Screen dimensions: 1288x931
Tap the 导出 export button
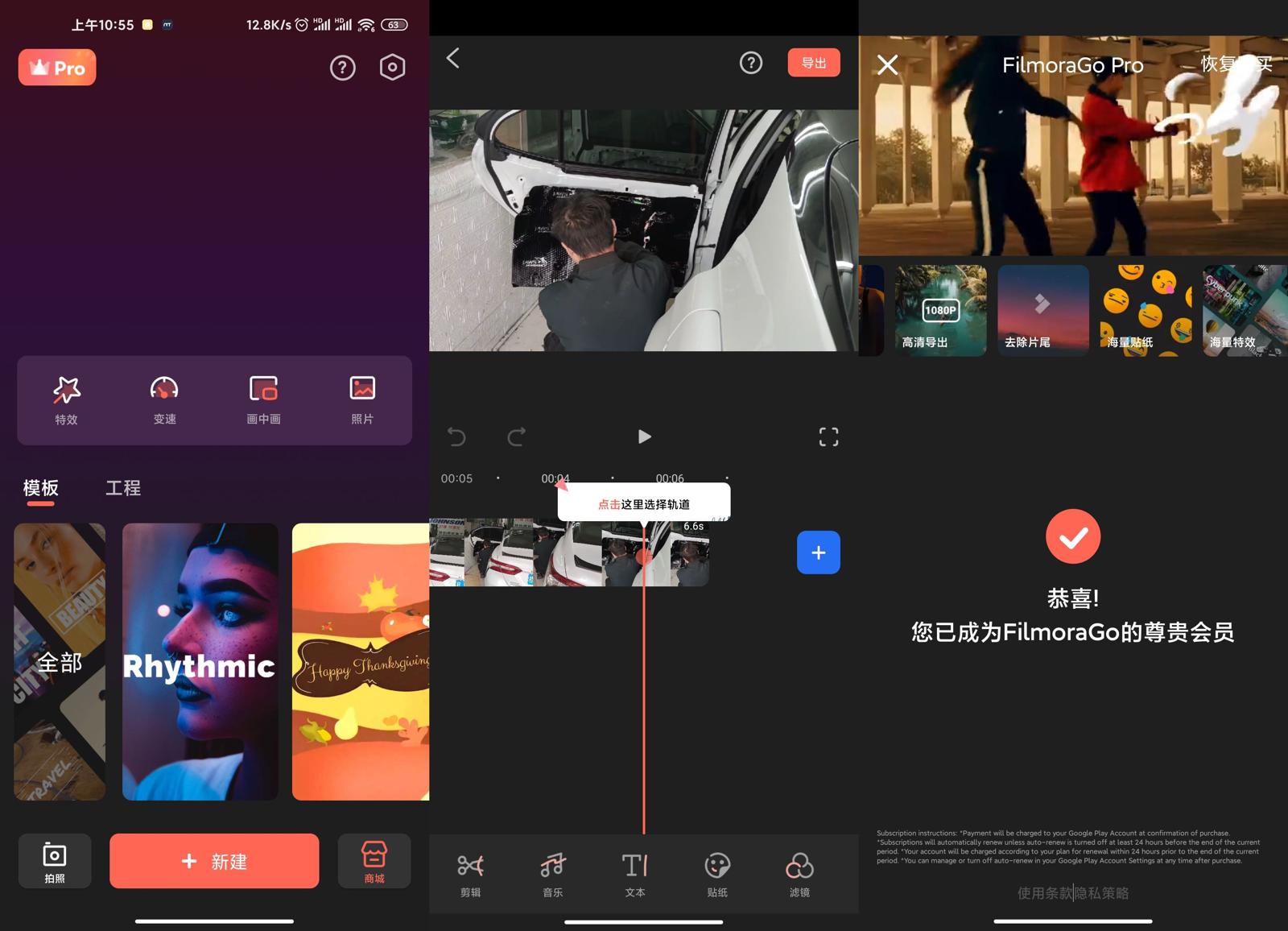click(x=814, y=63)
